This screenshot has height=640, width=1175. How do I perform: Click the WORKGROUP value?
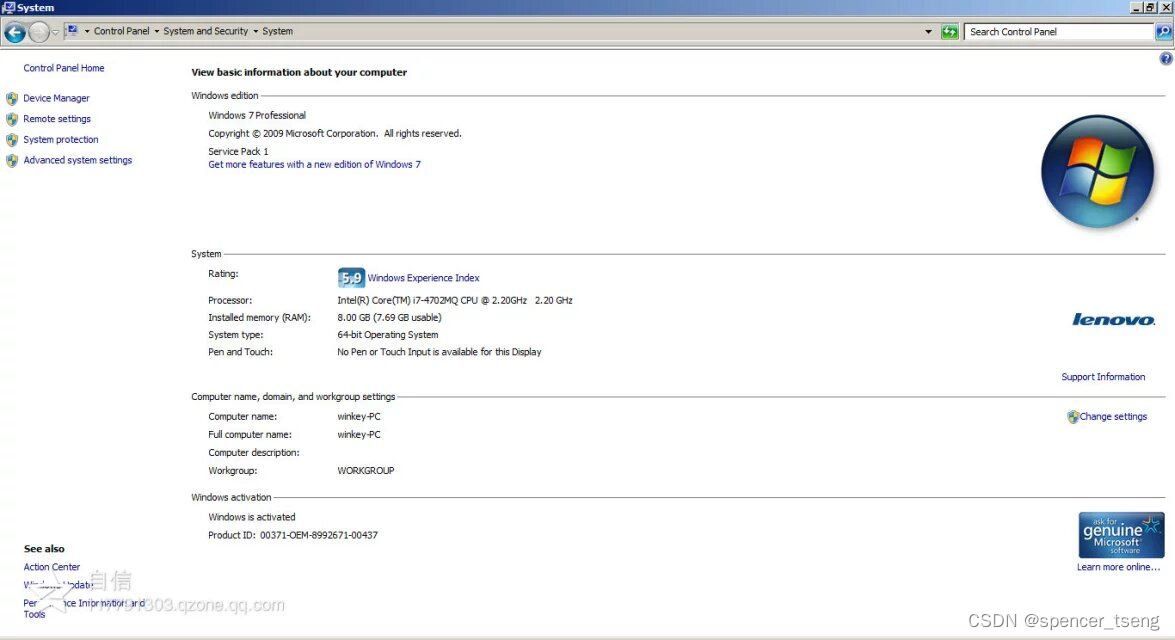click(x=366, y=471)
